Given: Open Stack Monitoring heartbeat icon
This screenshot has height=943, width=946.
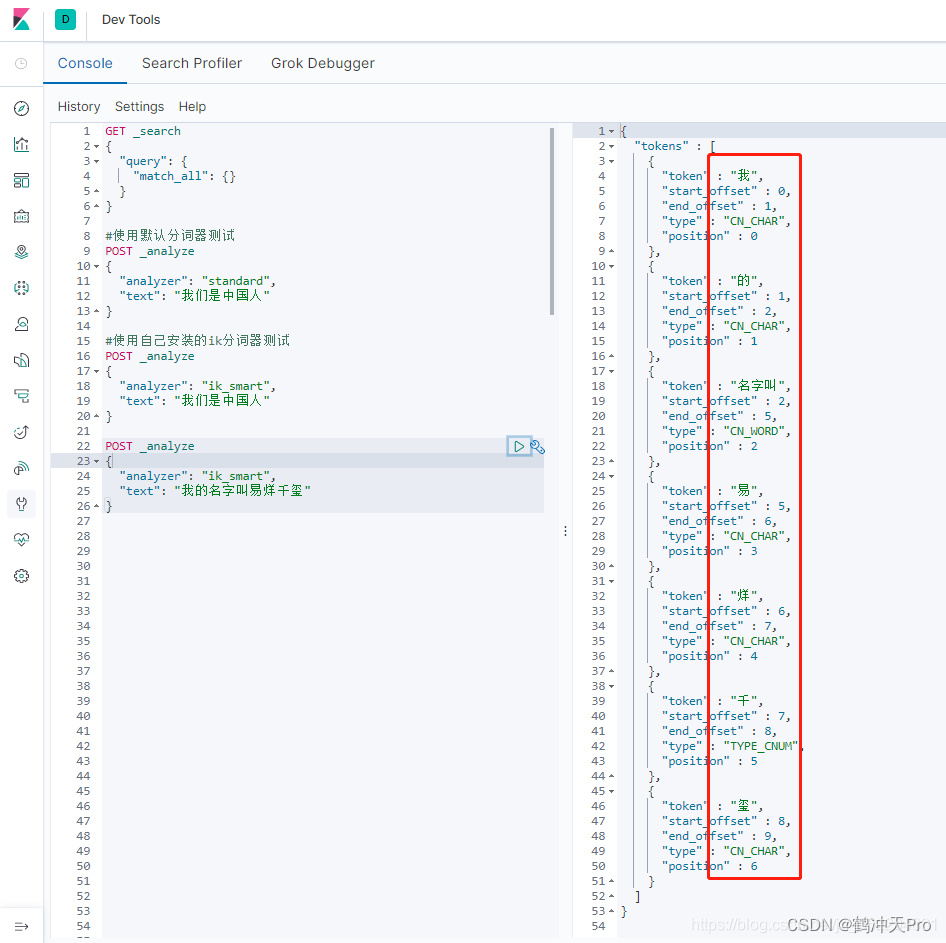Looking at the screenshot, I should point(21,539).
